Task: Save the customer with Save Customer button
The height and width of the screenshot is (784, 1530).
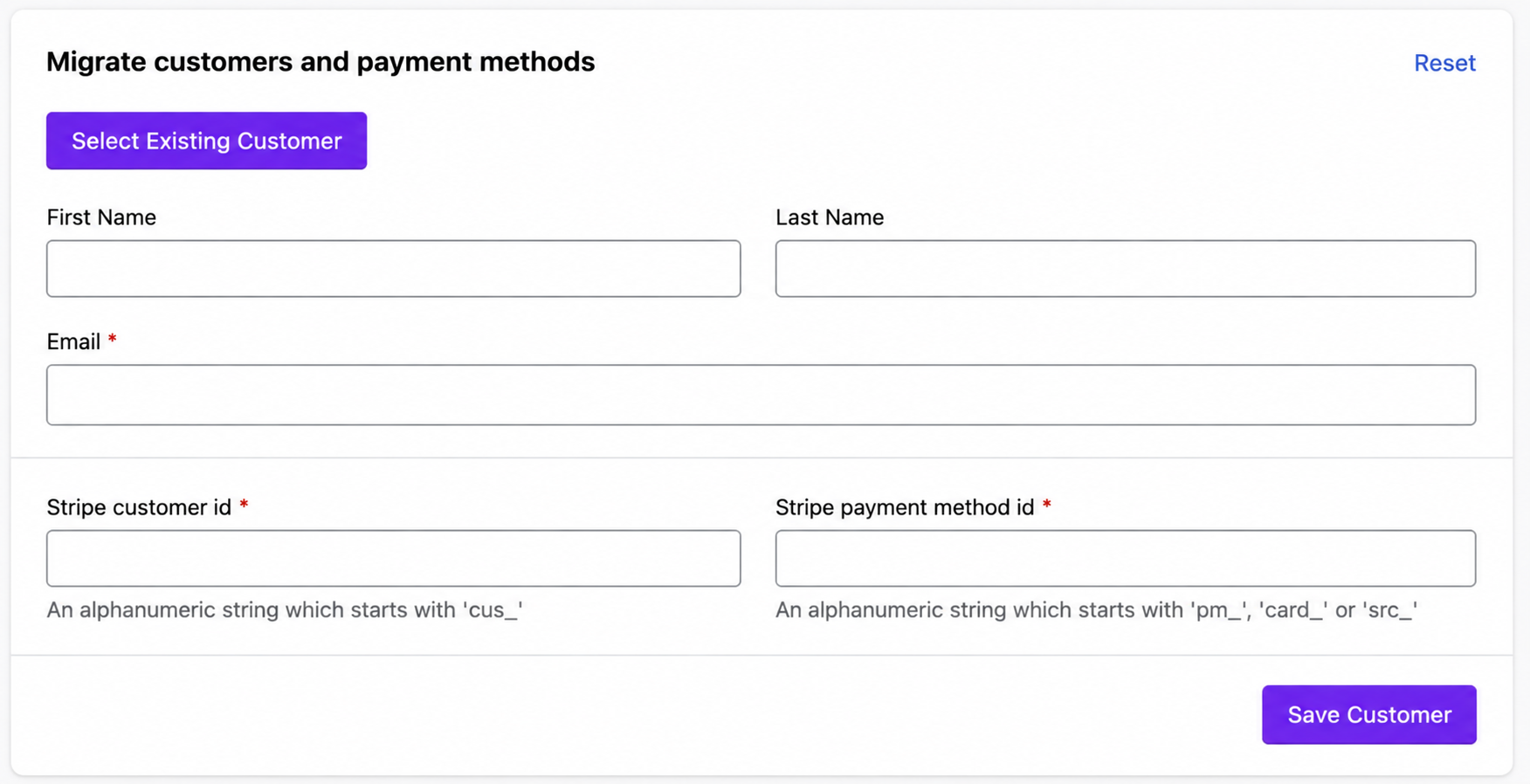Action: (1369, 714)
